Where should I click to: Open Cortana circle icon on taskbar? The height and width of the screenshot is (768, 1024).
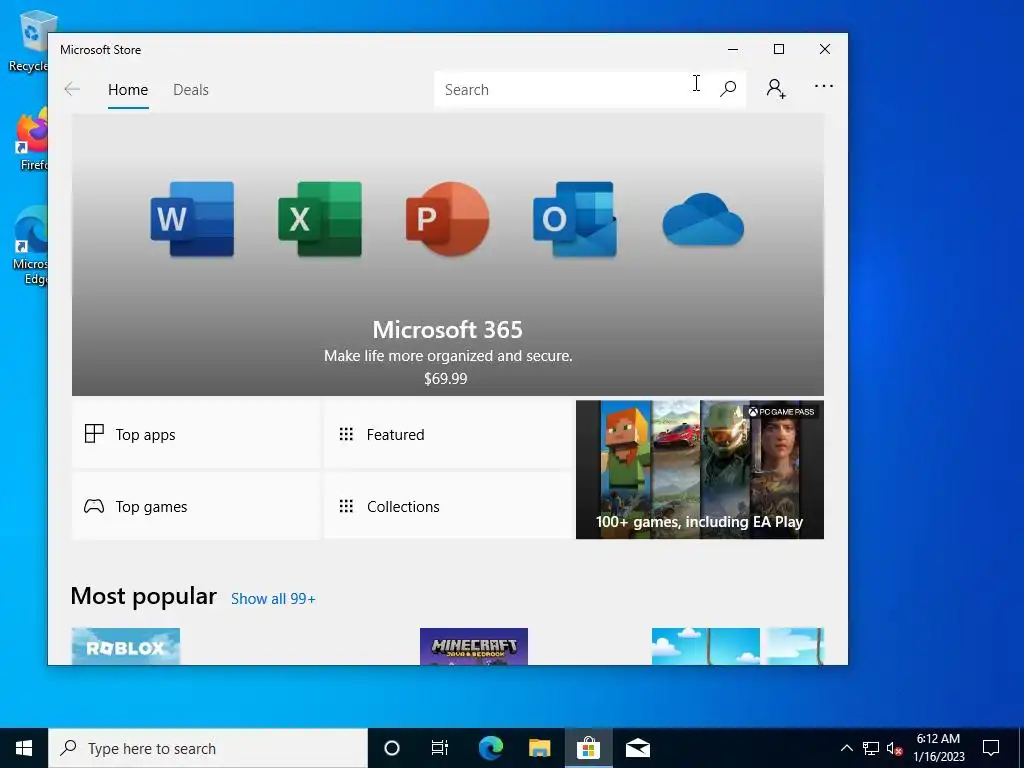[392, 748]
